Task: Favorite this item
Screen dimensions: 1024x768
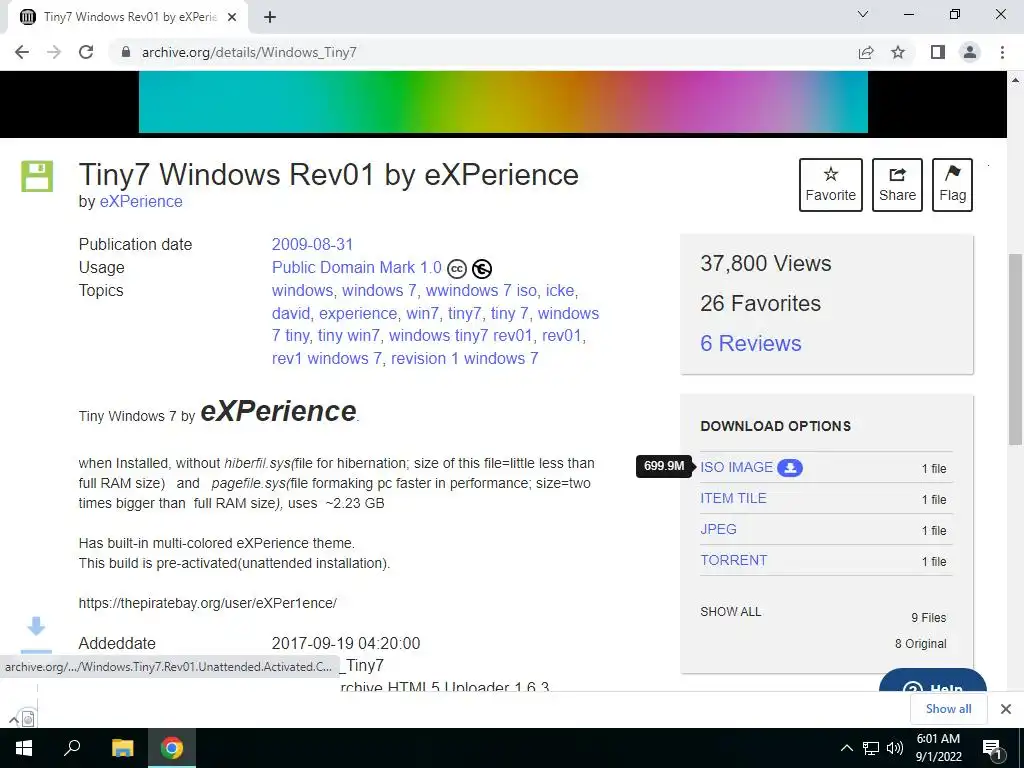Action: (x=831, y=185)
